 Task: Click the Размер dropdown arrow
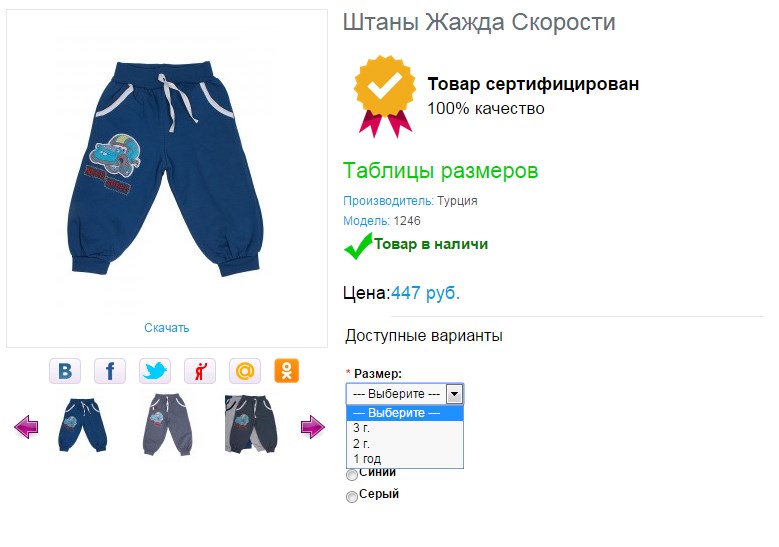coord(455,394)
